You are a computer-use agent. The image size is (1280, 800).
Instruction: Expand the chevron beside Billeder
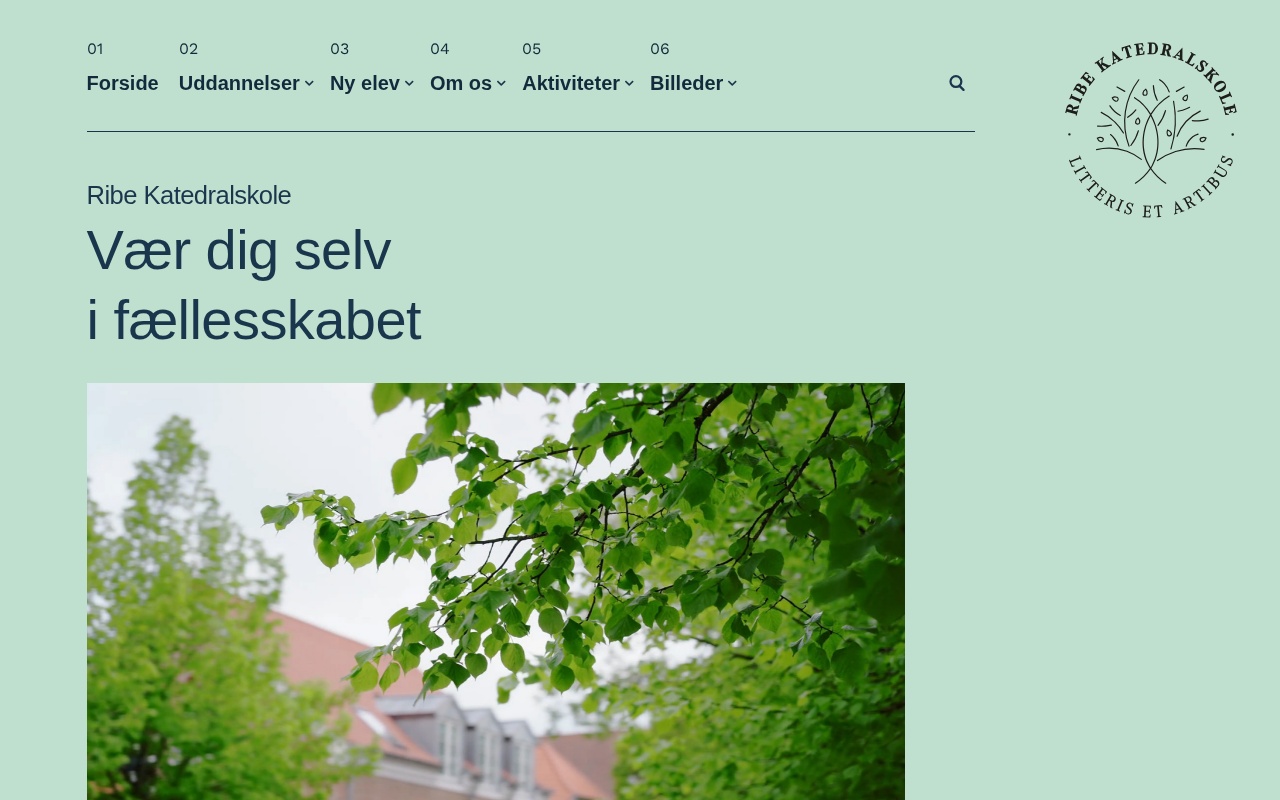pos(732,83)
